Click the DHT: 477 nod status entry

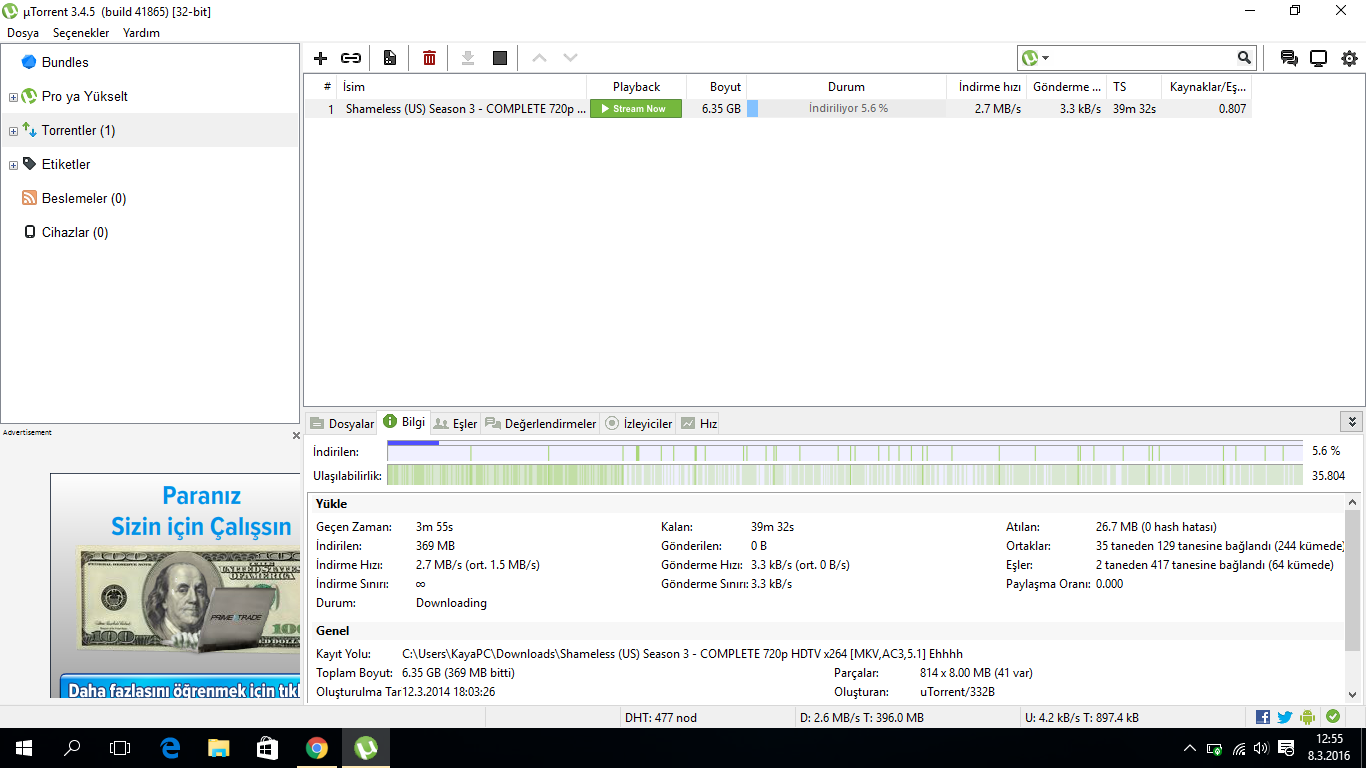[661, 717]
